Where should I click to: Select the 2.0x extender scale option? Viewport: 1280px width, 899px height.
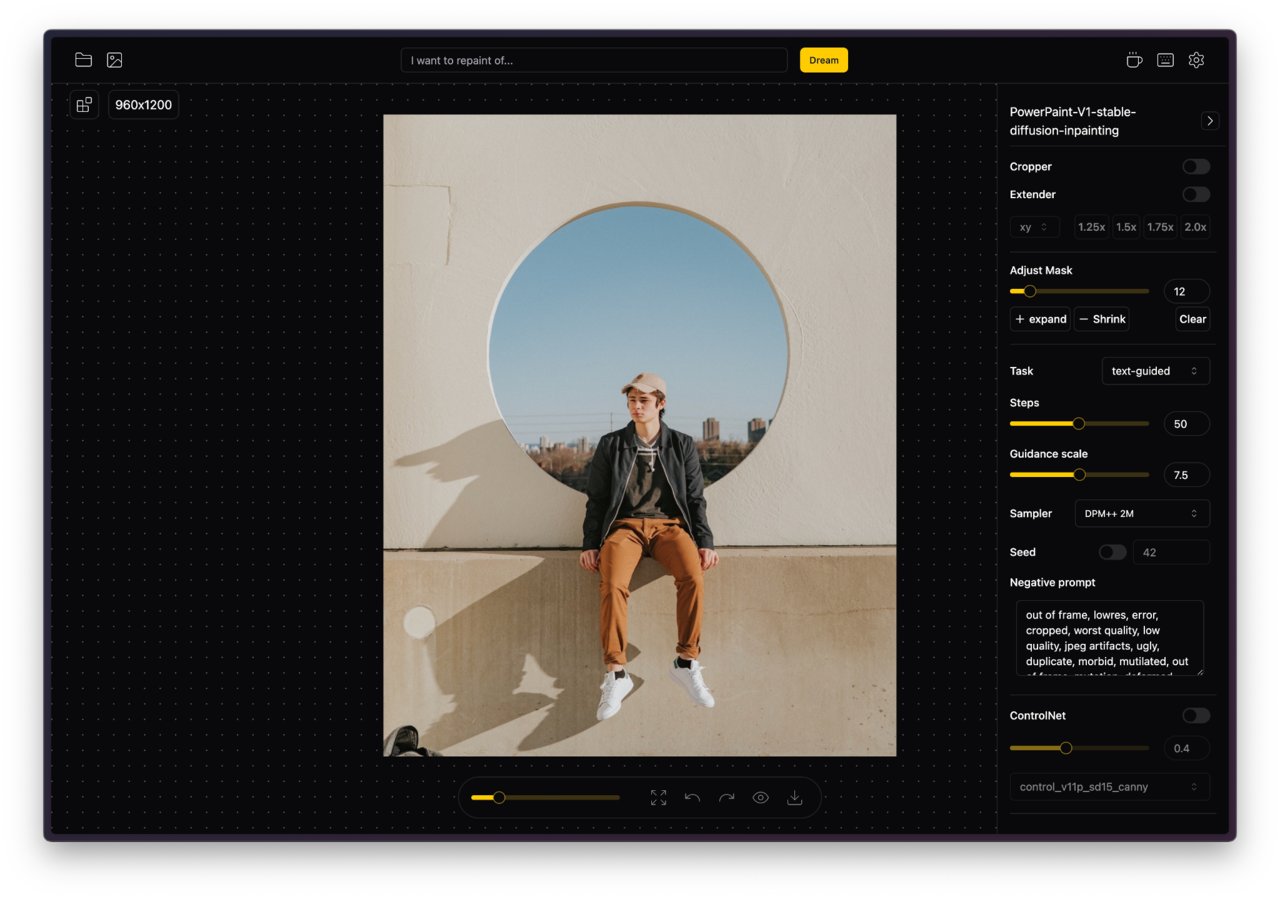pos(1196,227)
